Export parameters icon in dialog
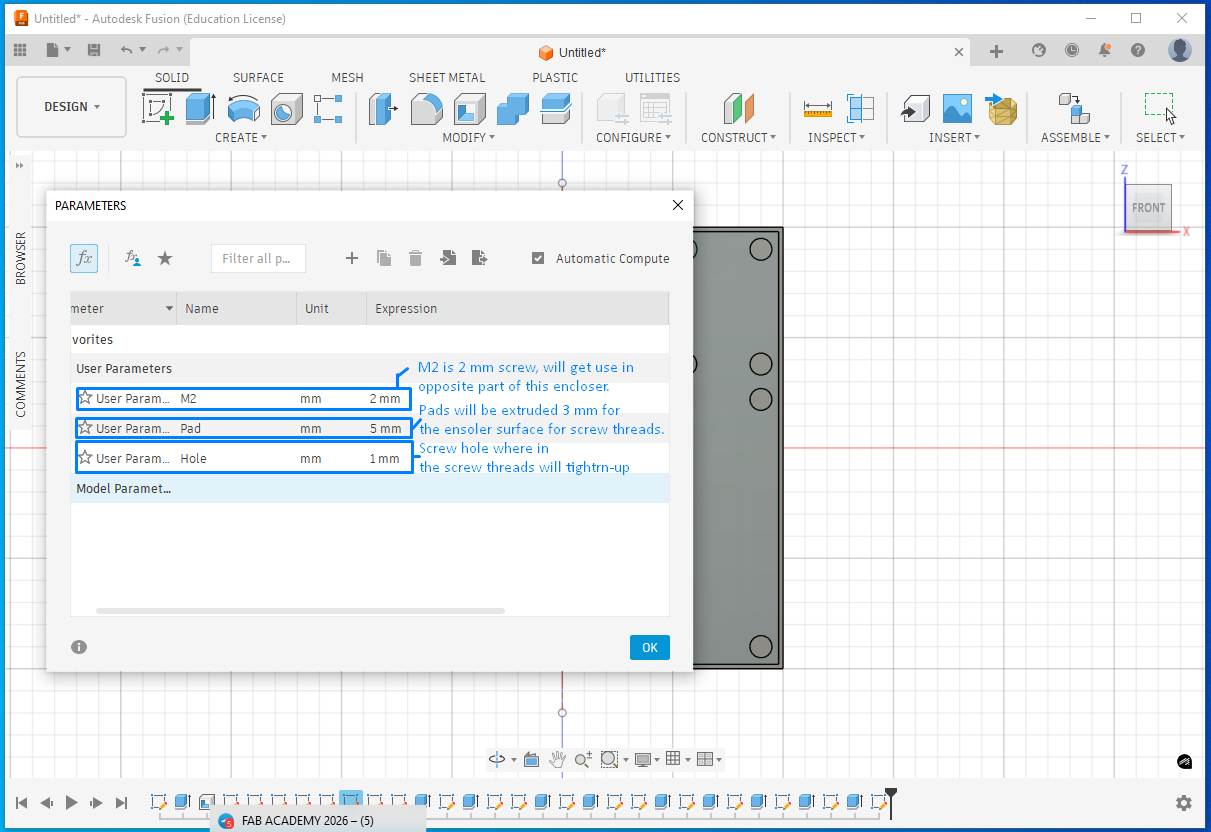Viewport: 1211px width, 832px height. tap(479, 258)
